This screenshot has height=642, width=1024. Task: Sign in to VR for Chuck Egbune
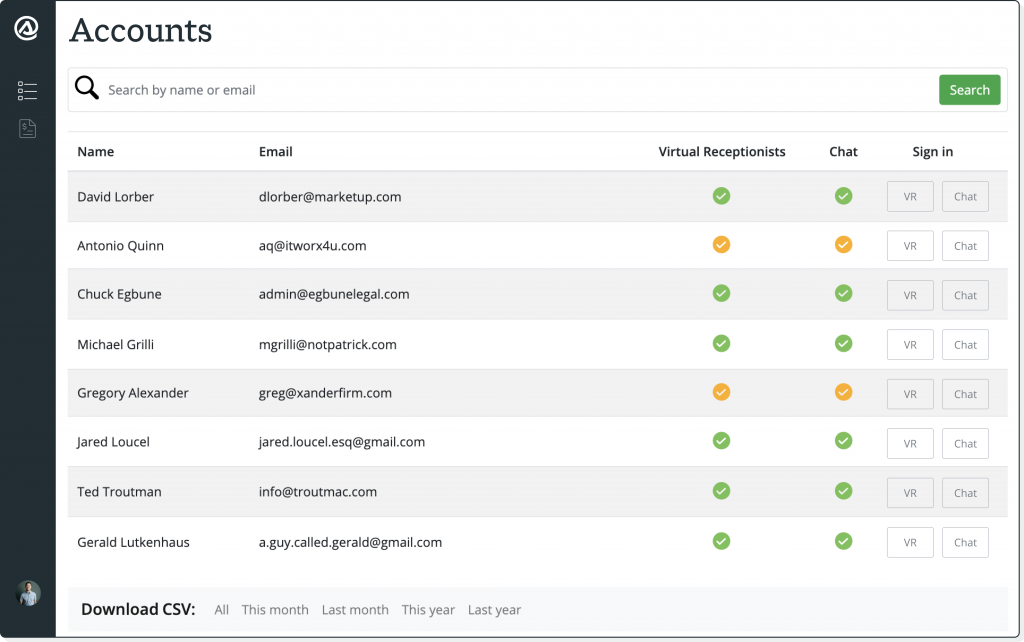[909, 295]
